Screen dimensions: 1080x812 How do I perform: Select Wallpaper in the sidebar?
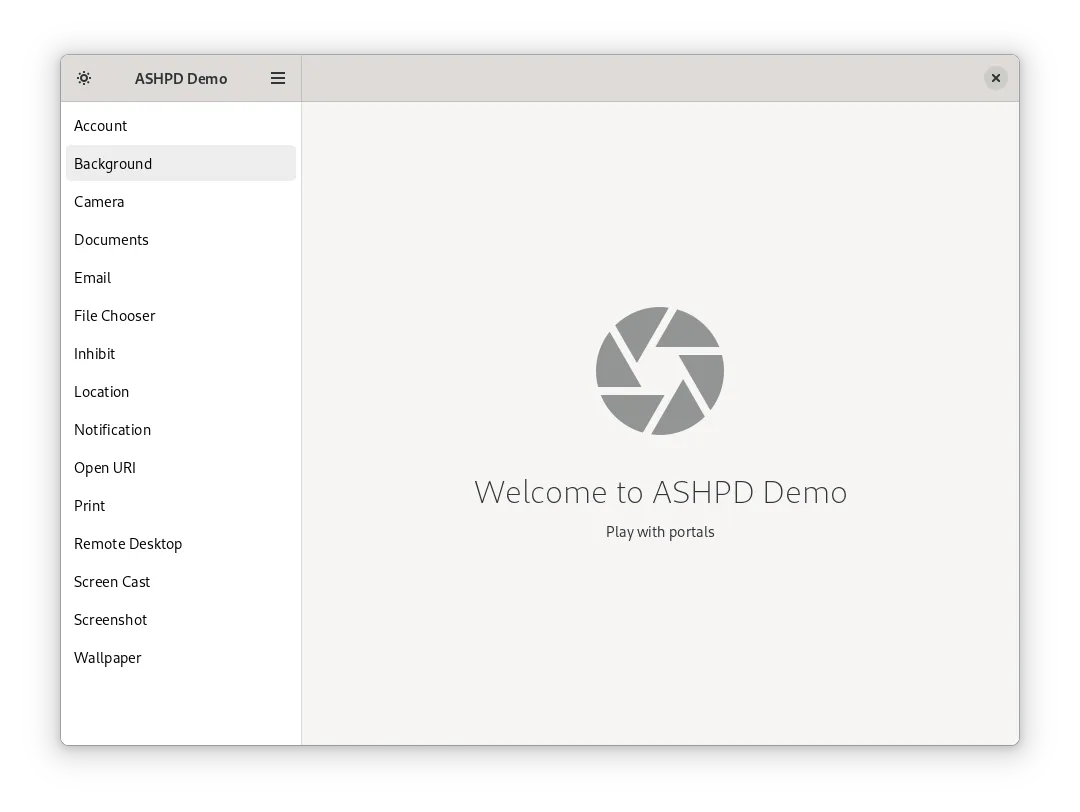tap(108, 658)
